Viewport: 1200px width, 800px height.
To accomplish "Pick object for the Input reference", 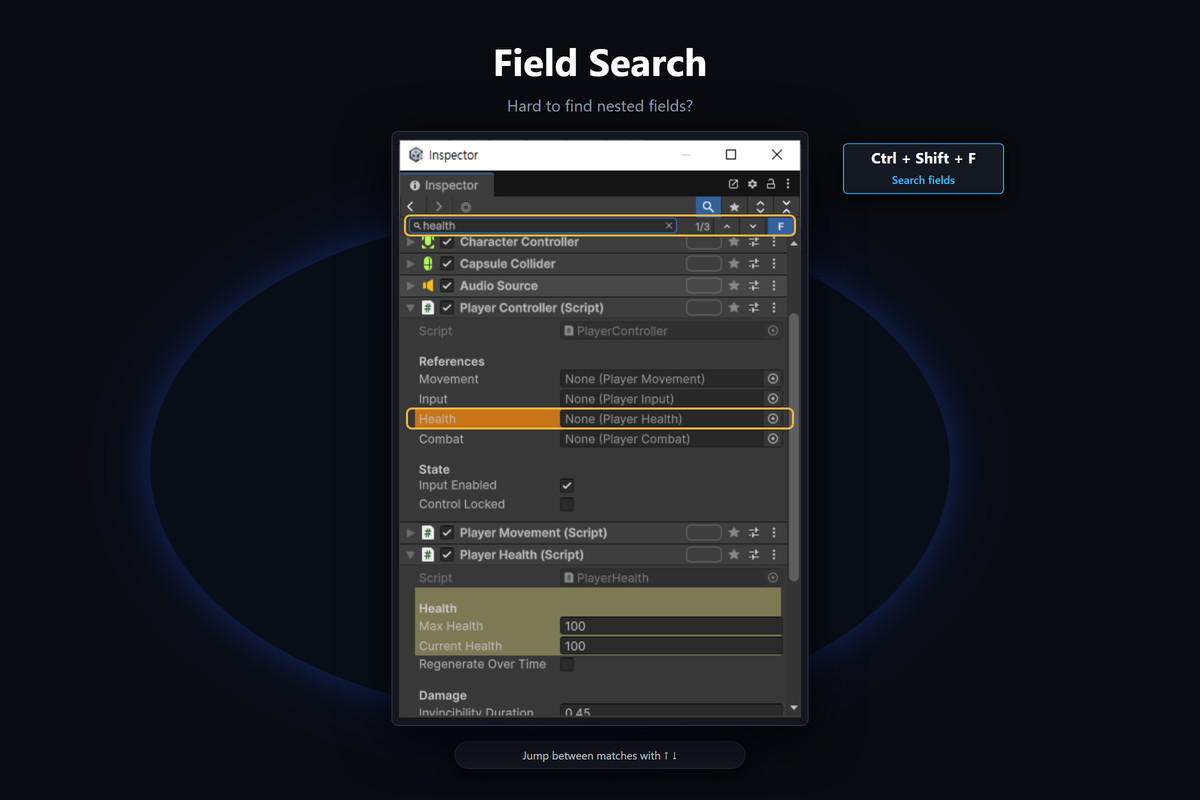I will [773, 399].
